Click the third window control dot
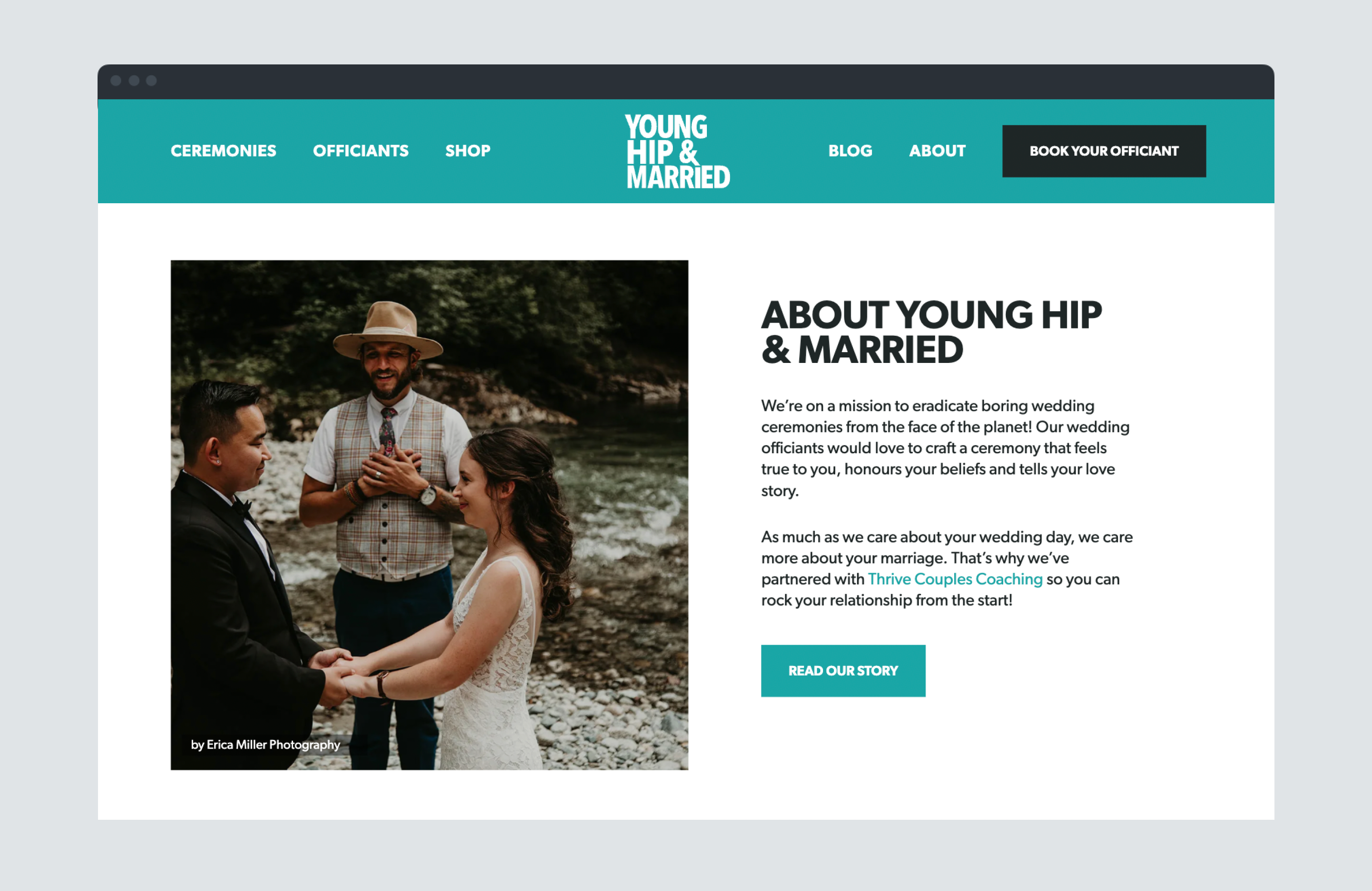The height and width of the screenshot is (891, 1372). [x=151, y=81]
